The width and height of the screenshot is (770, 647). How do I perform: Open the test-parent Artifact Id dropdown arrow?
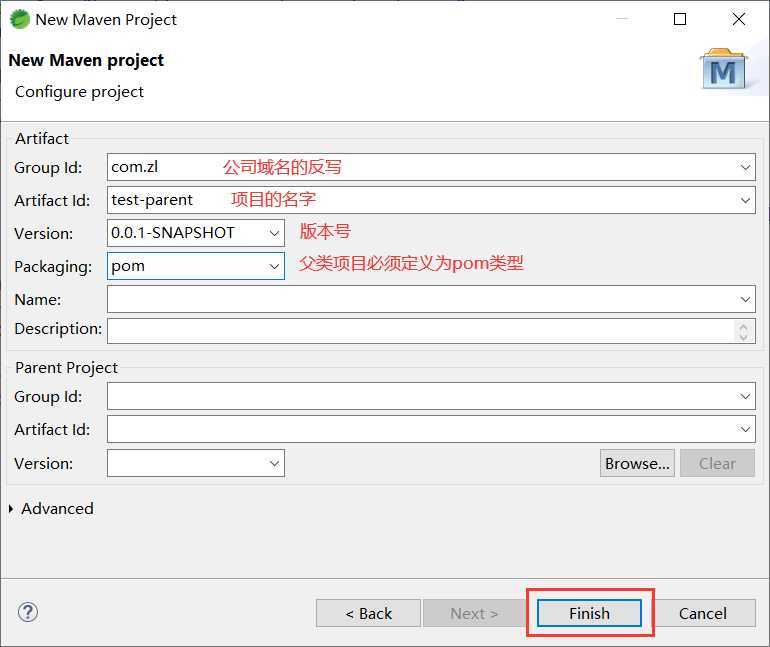point(745,200)
